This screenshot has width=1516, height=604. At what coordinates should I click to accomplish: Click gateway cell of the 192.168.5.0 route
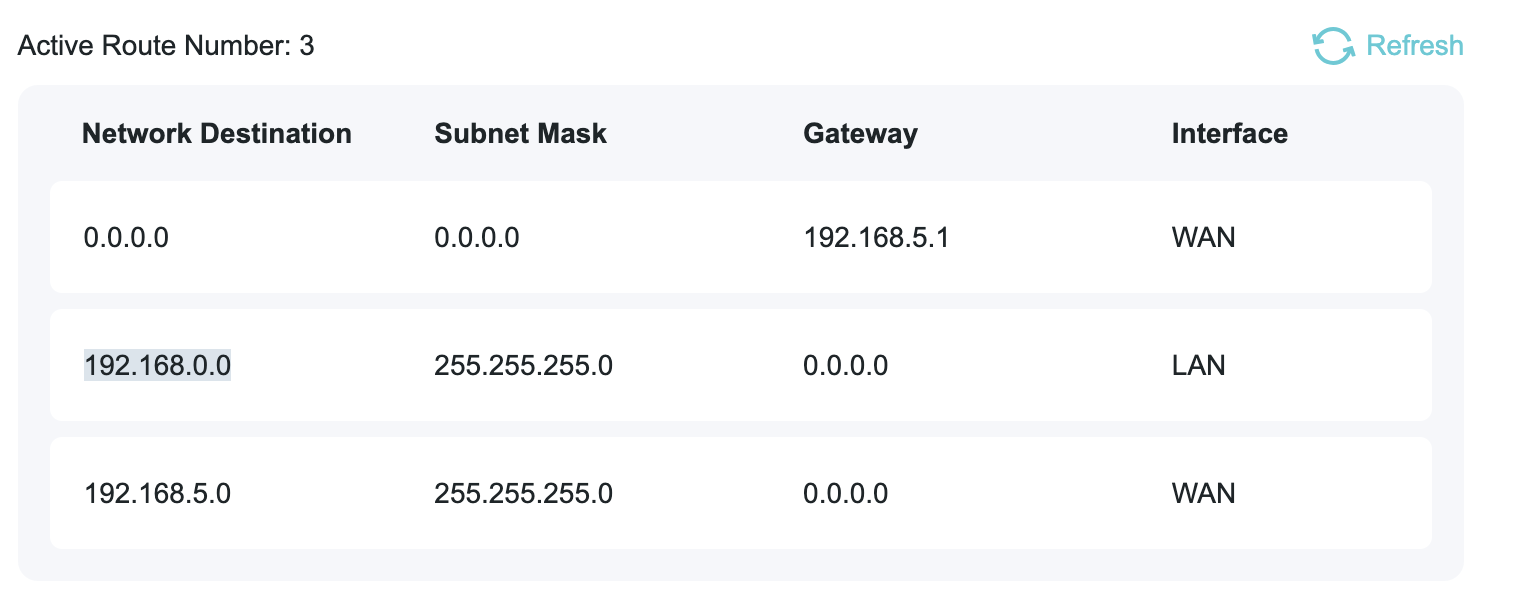(845, 494)
